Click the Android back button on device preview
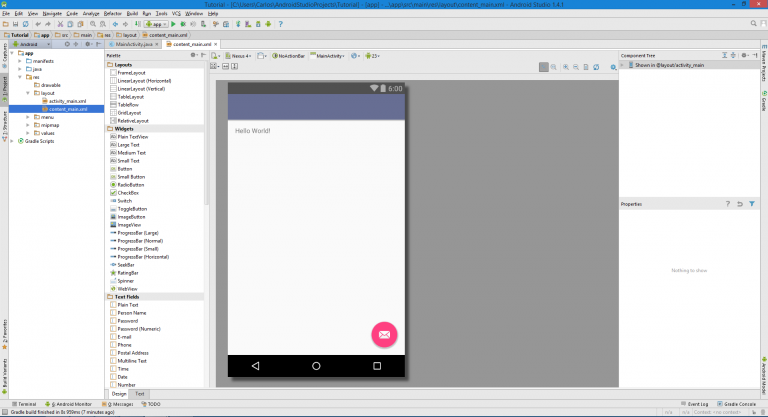The width and height of the screenshot is (768, 417). pos(255,366)
